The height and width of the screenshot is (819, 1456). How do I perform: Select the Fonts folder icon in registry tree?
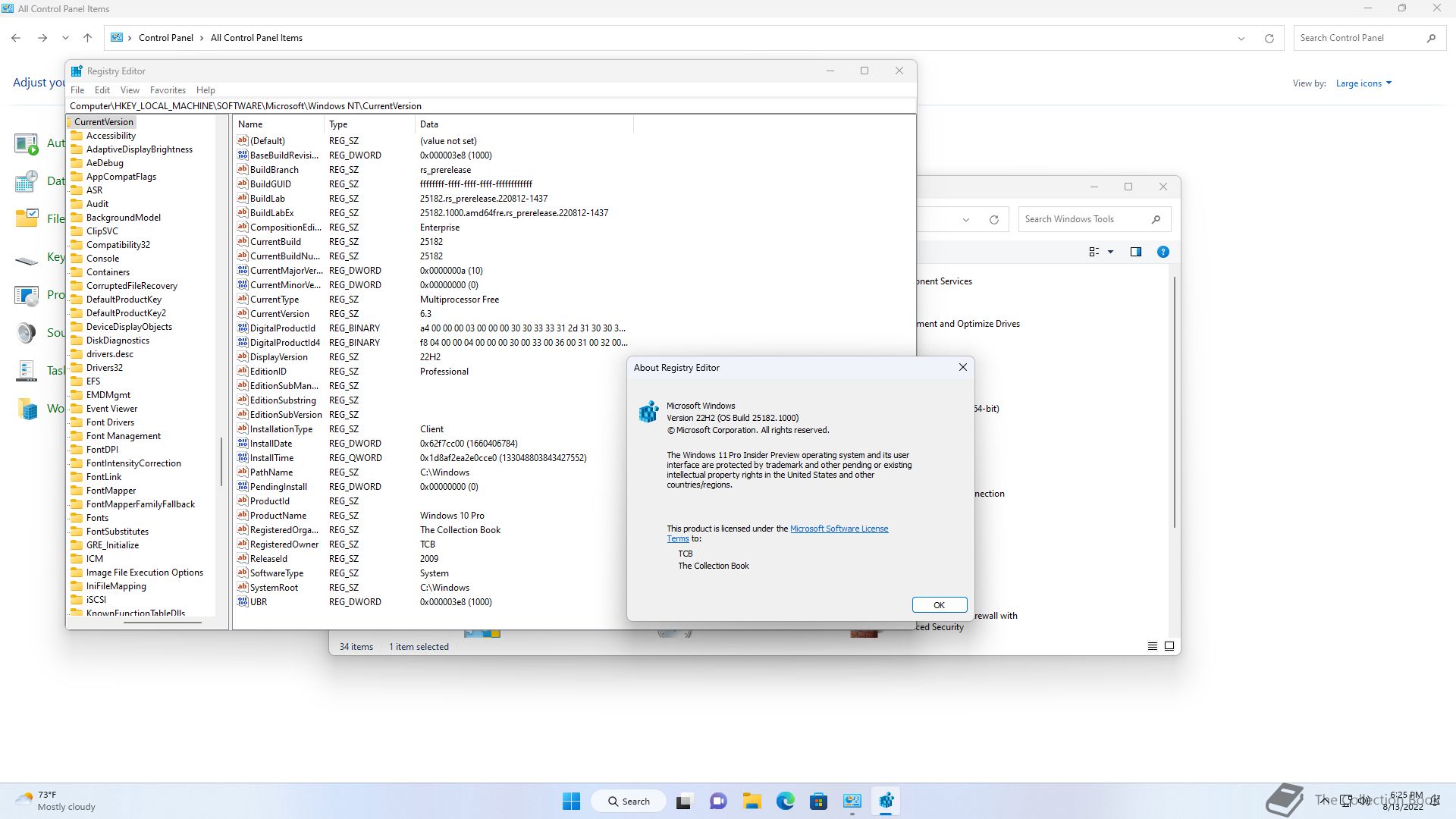[77, 518]
